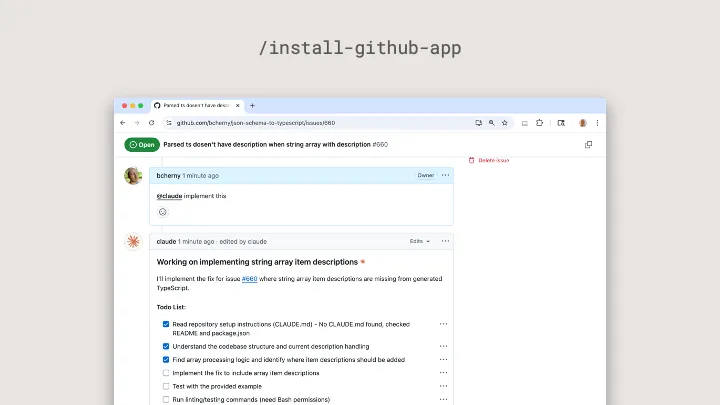Click the cast/media icon next to extensions
720x405 pixels.
pos(524,123)
